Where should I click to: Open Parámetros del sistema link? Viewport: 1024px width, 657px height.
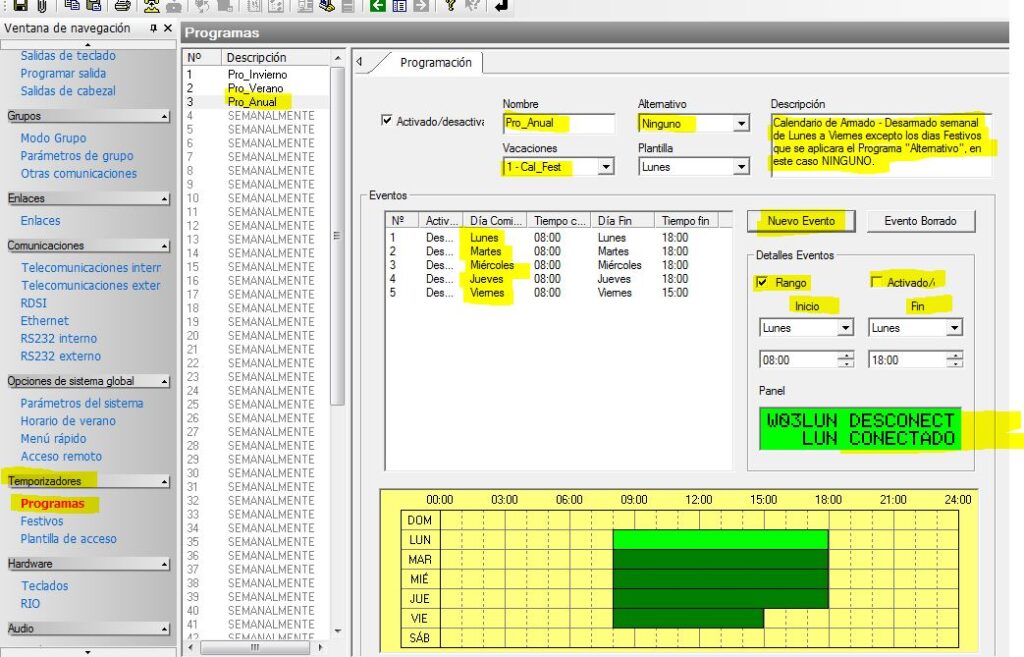pyautogui.click(x=82, y=403)
